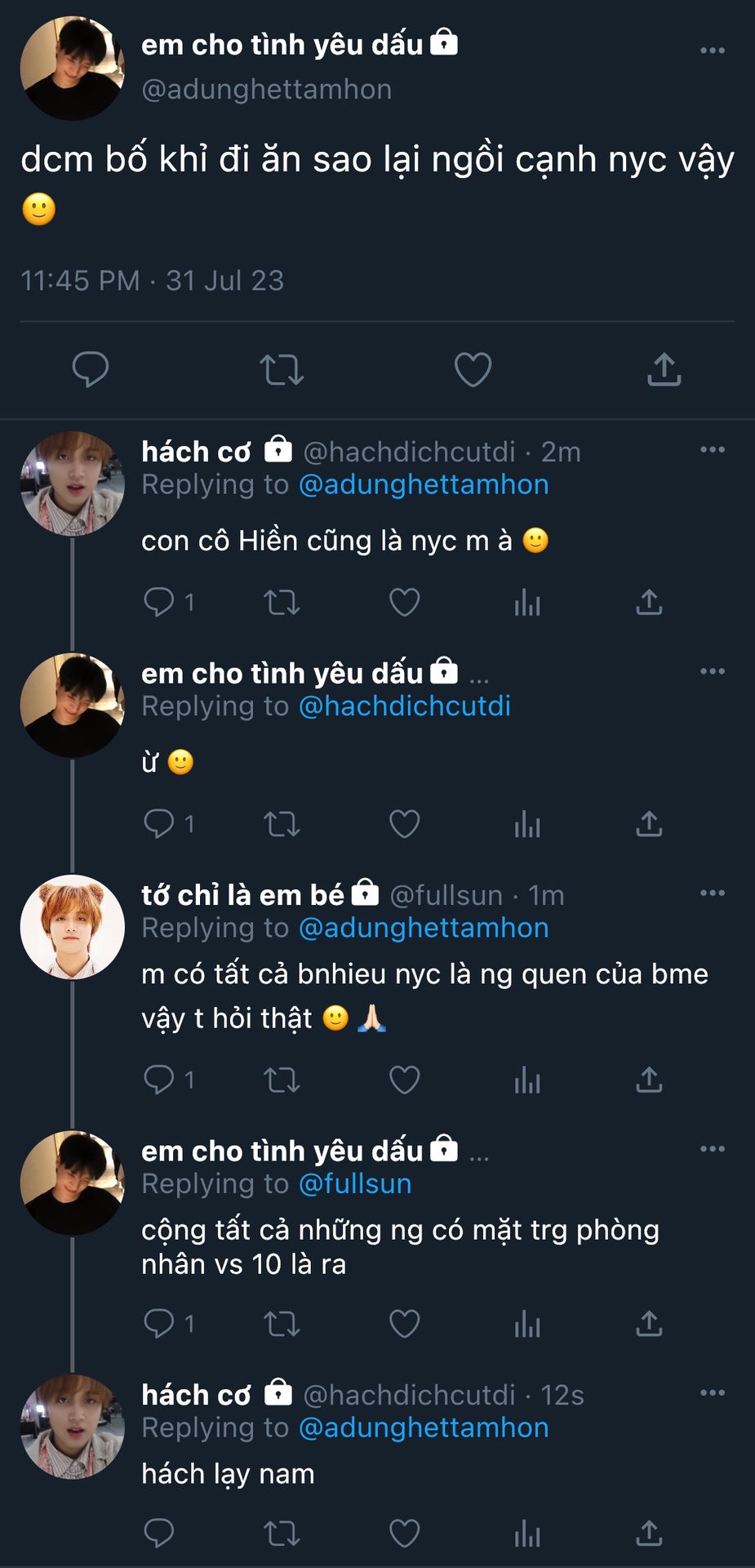Open the @hachdichcutdi mention link
Screen dimensions: 755x1568
pyautogui.click(x=405, y=706)
